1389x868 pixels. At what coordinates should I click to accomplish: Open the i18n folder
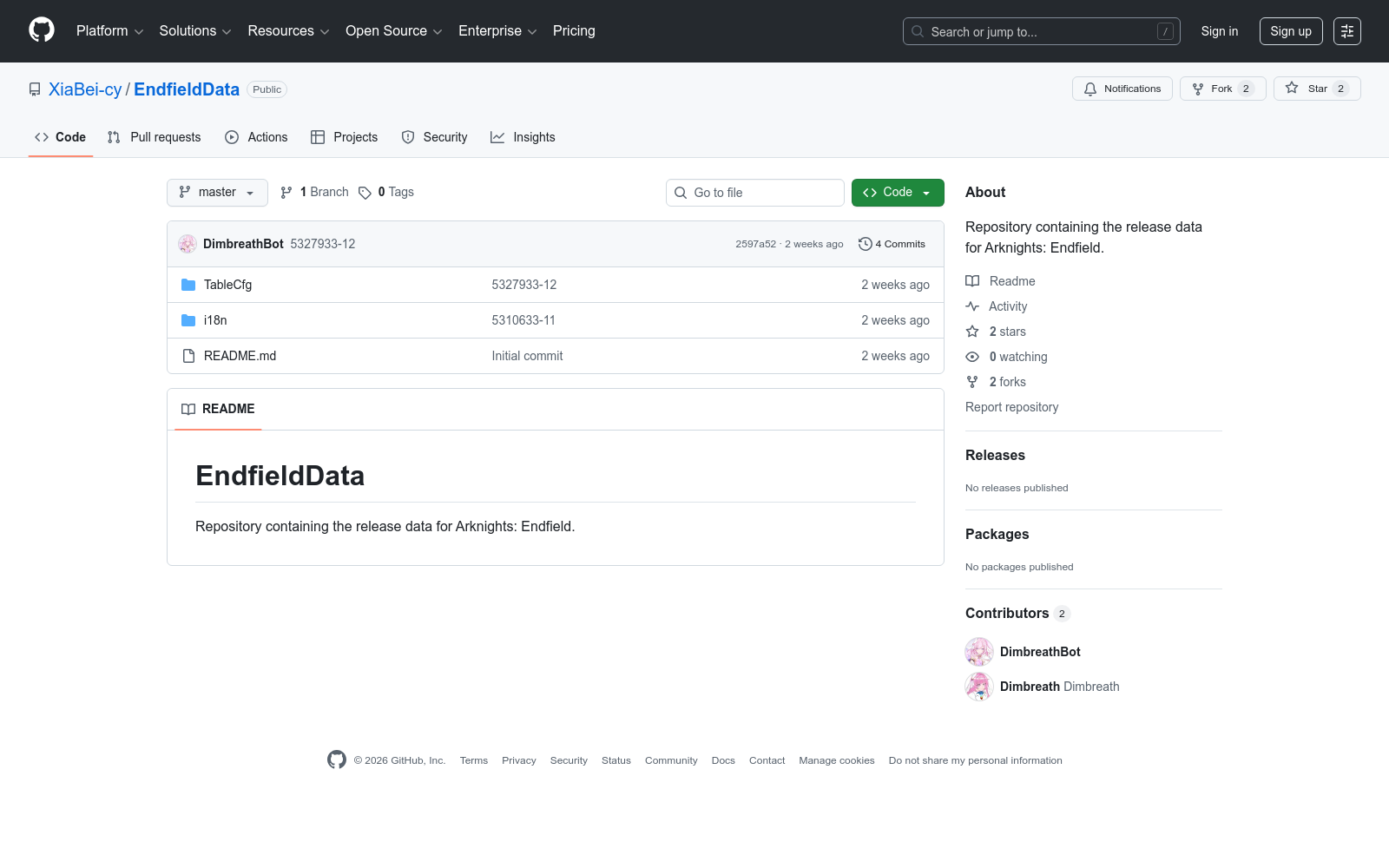coord(215,320)
